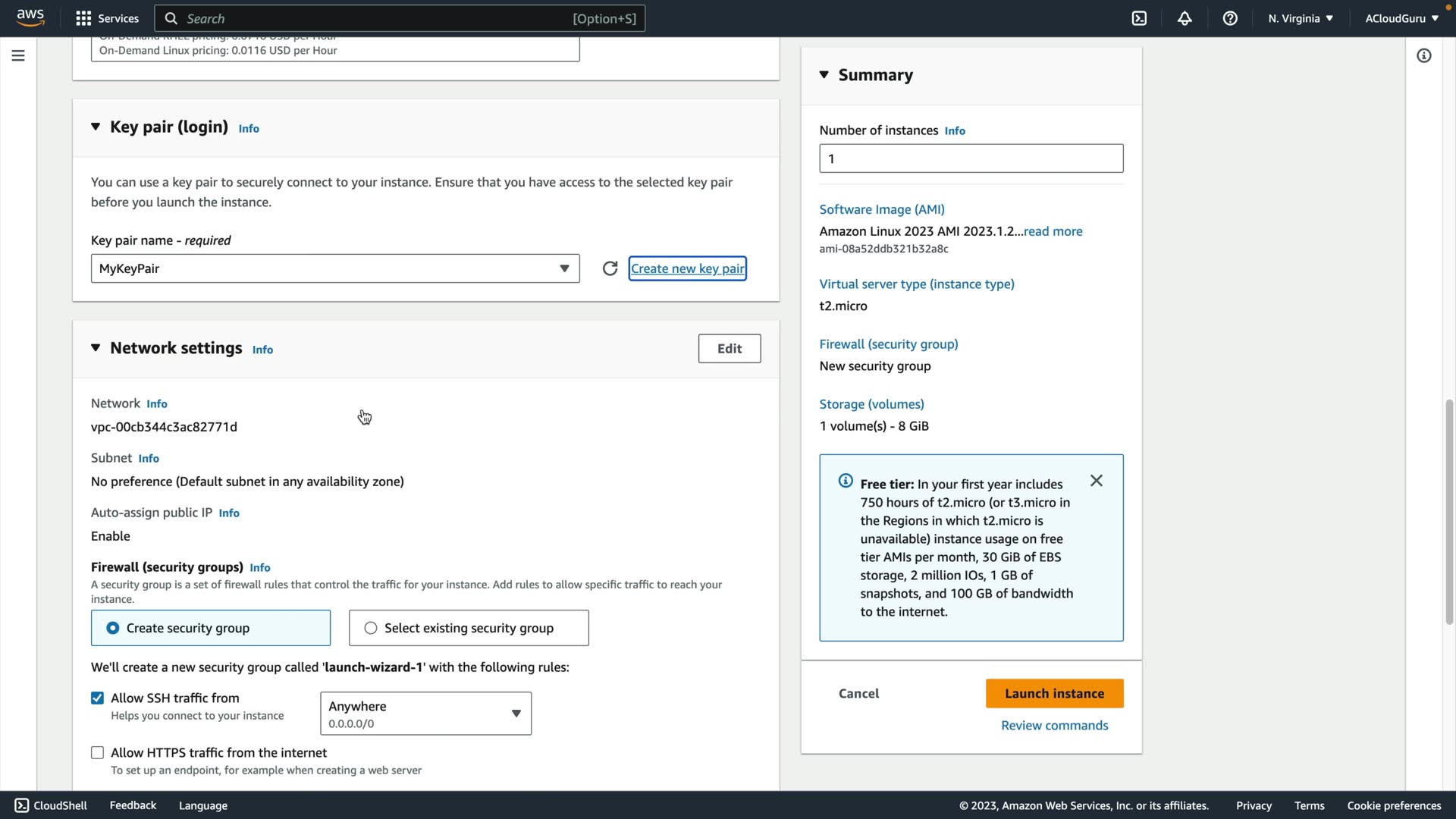Enable Allow HTTPS traffic from the internet
This screenshot has height=819, width=1456.
pyautogui.click(x=98, y=753)
